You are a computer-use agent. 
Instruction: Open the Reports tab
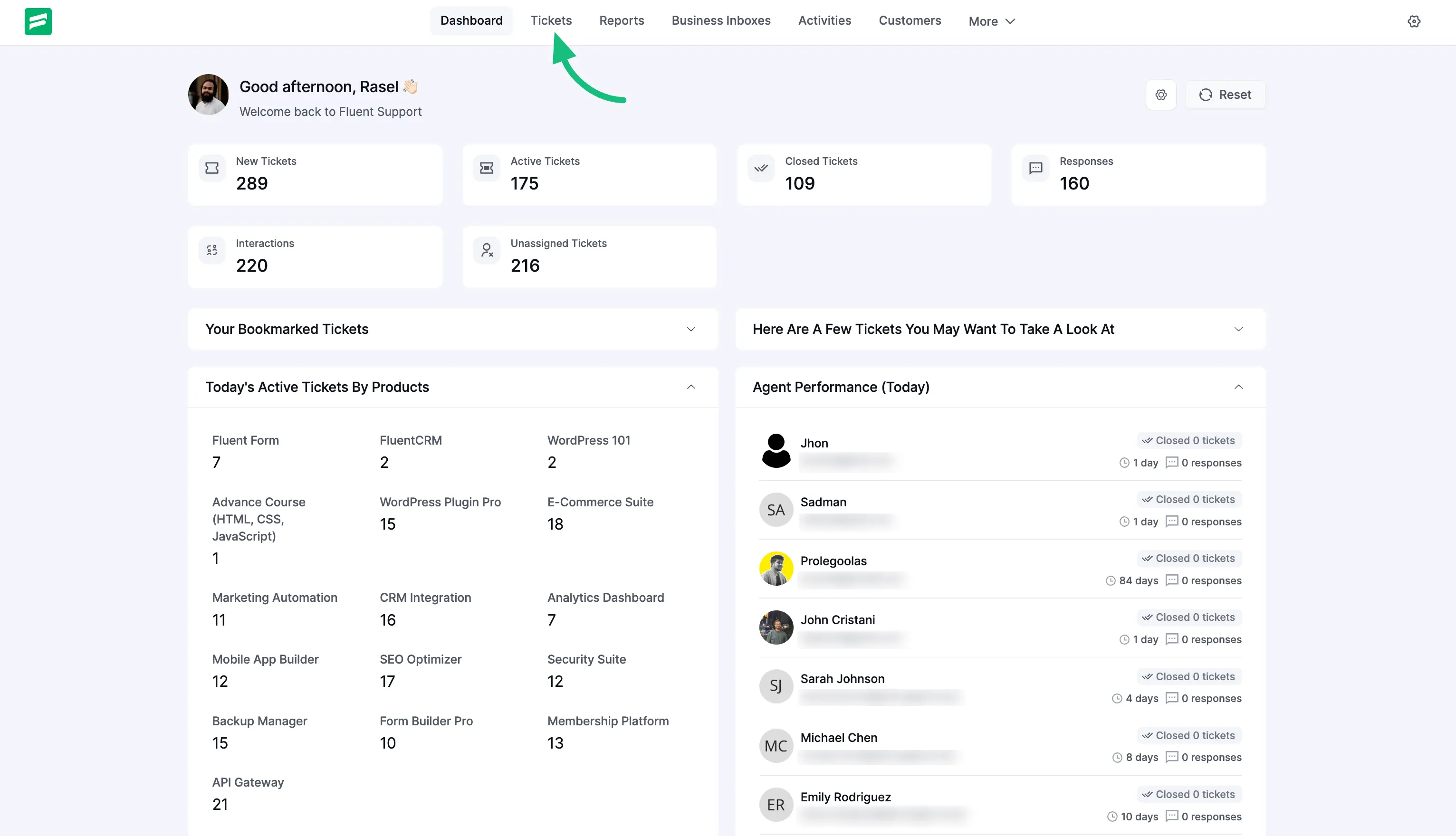pos(622,21)
